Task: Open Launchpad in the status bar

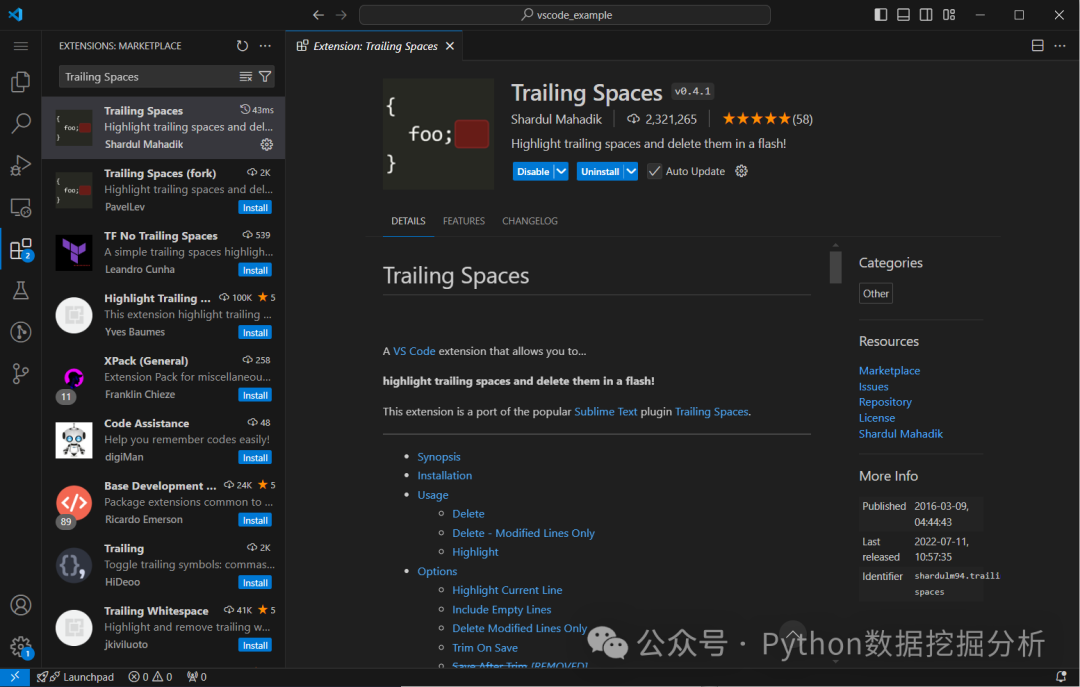Action: [75, 677]
